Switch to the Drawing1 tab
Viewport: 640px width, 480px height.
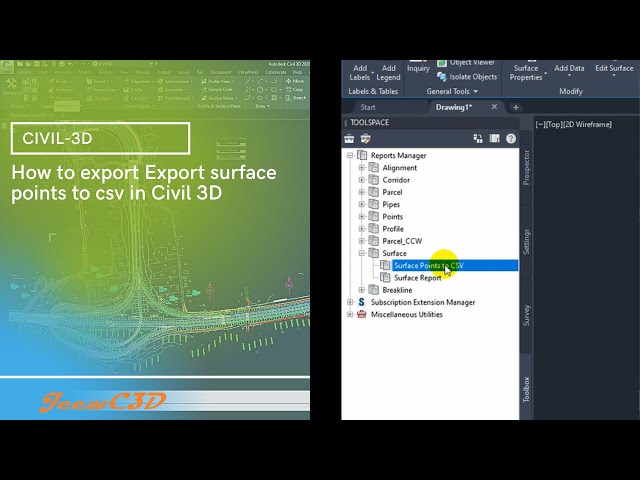[453, 107]
